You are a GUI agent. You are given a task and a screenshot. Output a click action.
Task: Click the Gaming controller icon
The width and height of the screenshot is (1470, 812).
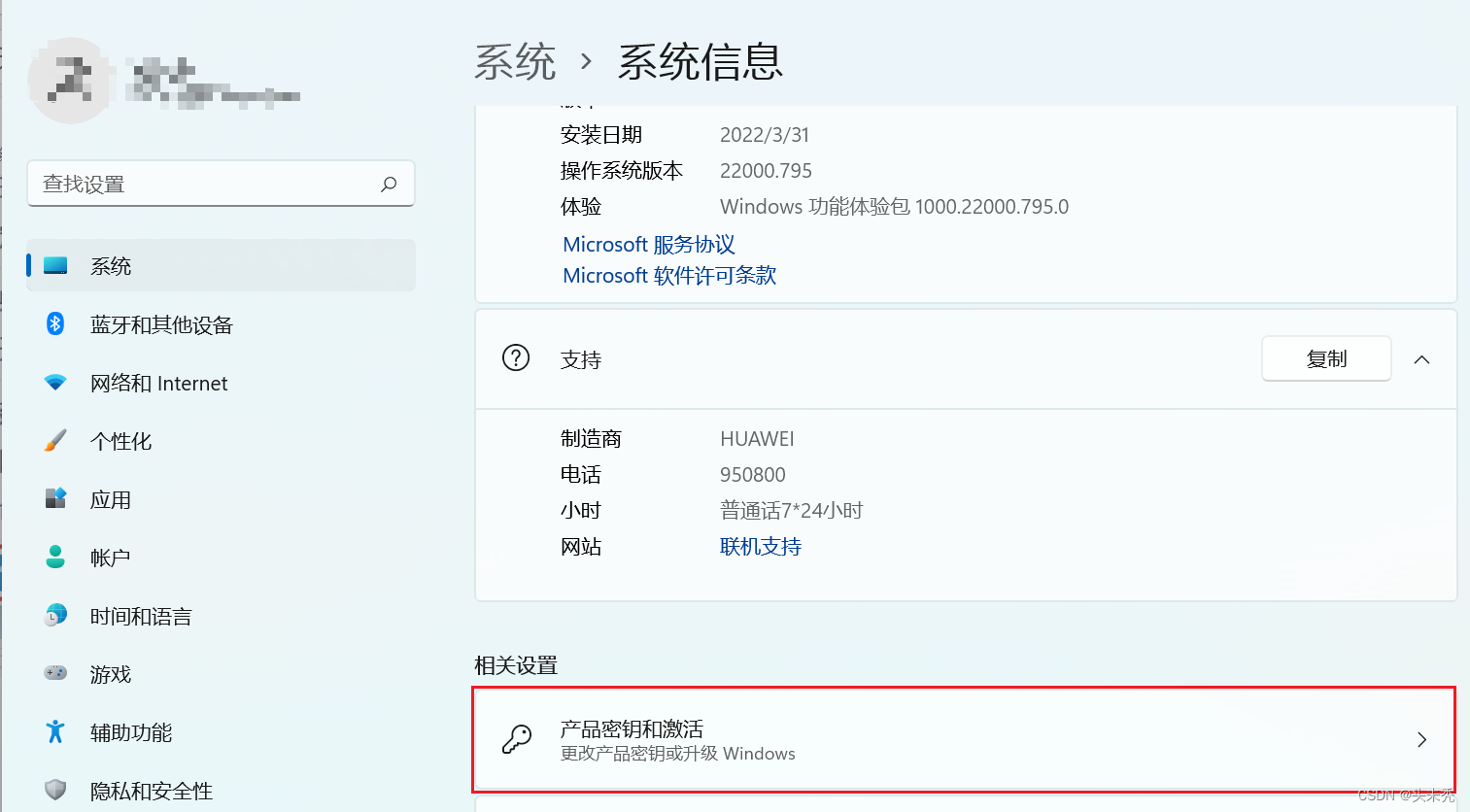tap(55, 673)
